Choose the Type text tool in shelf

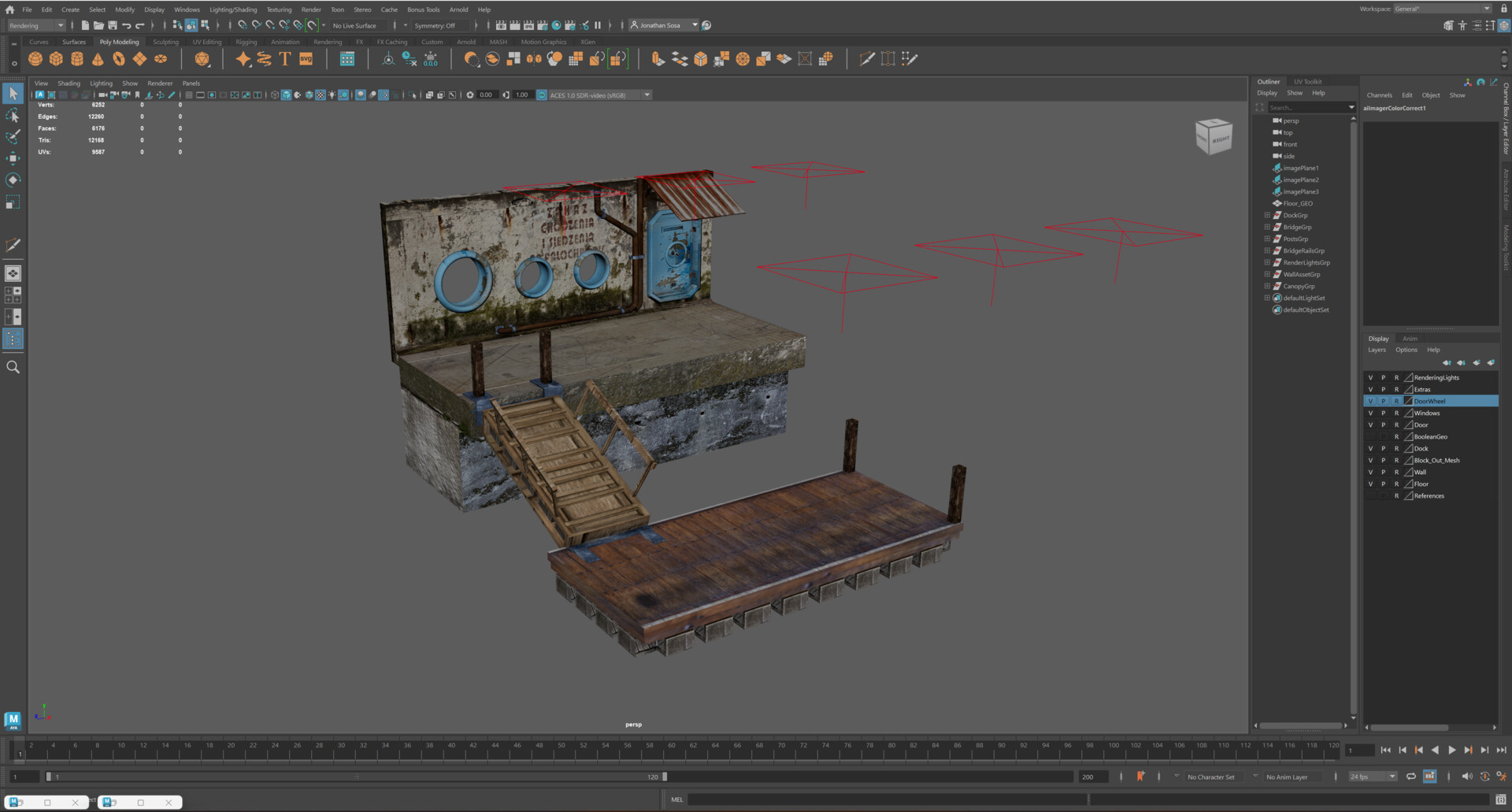tap(285, 59)
